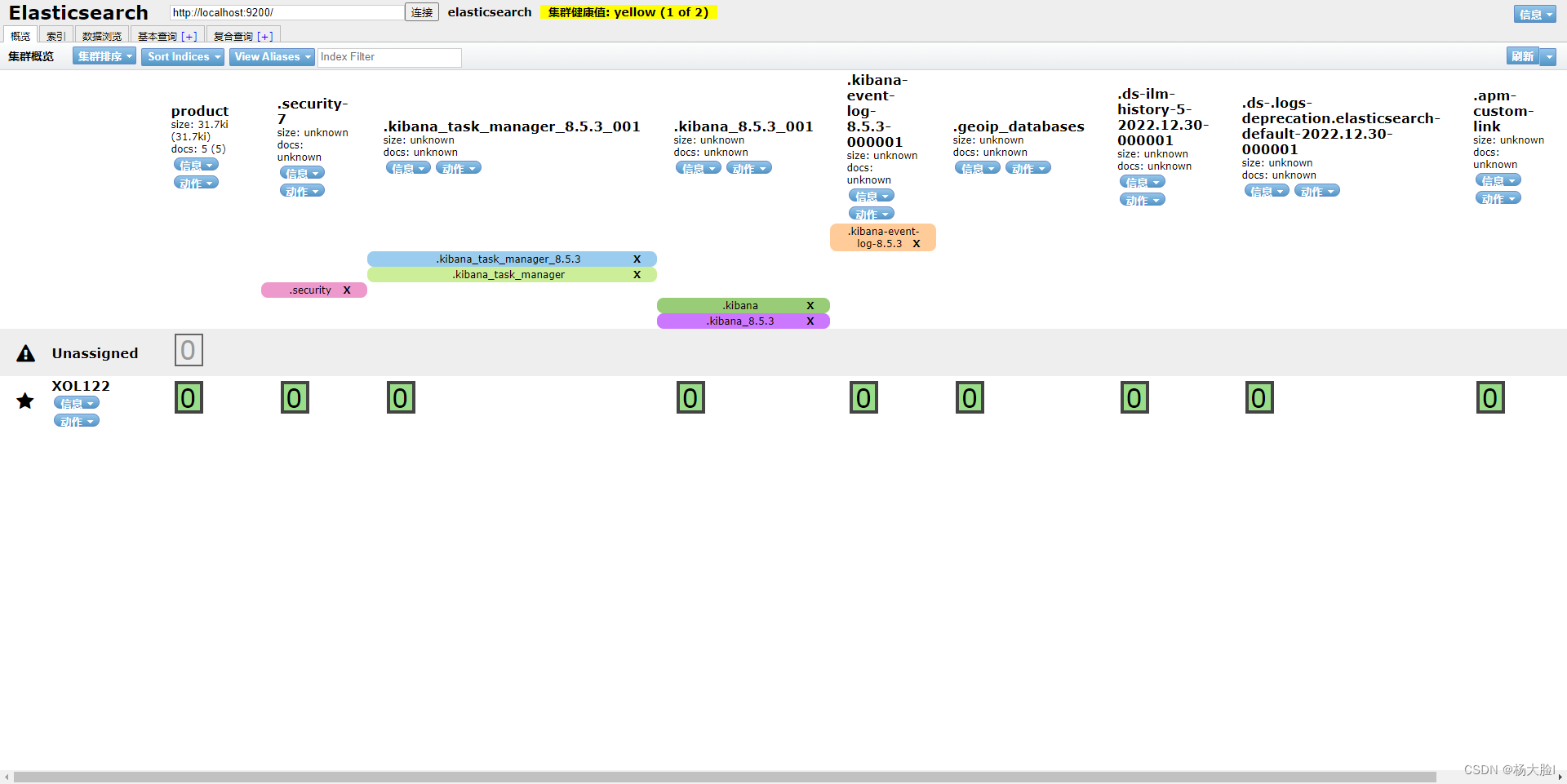1567x784 pixels.
Task: Add a new 复合查询 tab with [+]
Action: point(265,36)
